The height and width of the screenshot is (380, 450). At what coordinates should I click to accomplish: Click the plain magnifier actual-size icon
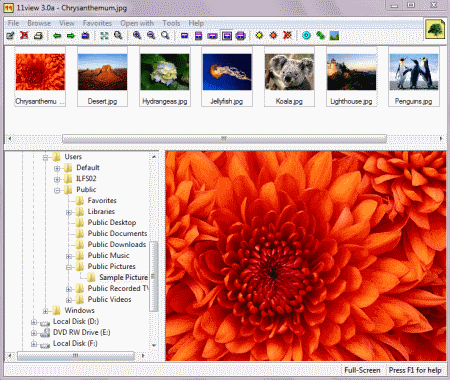tap(165, 35)
